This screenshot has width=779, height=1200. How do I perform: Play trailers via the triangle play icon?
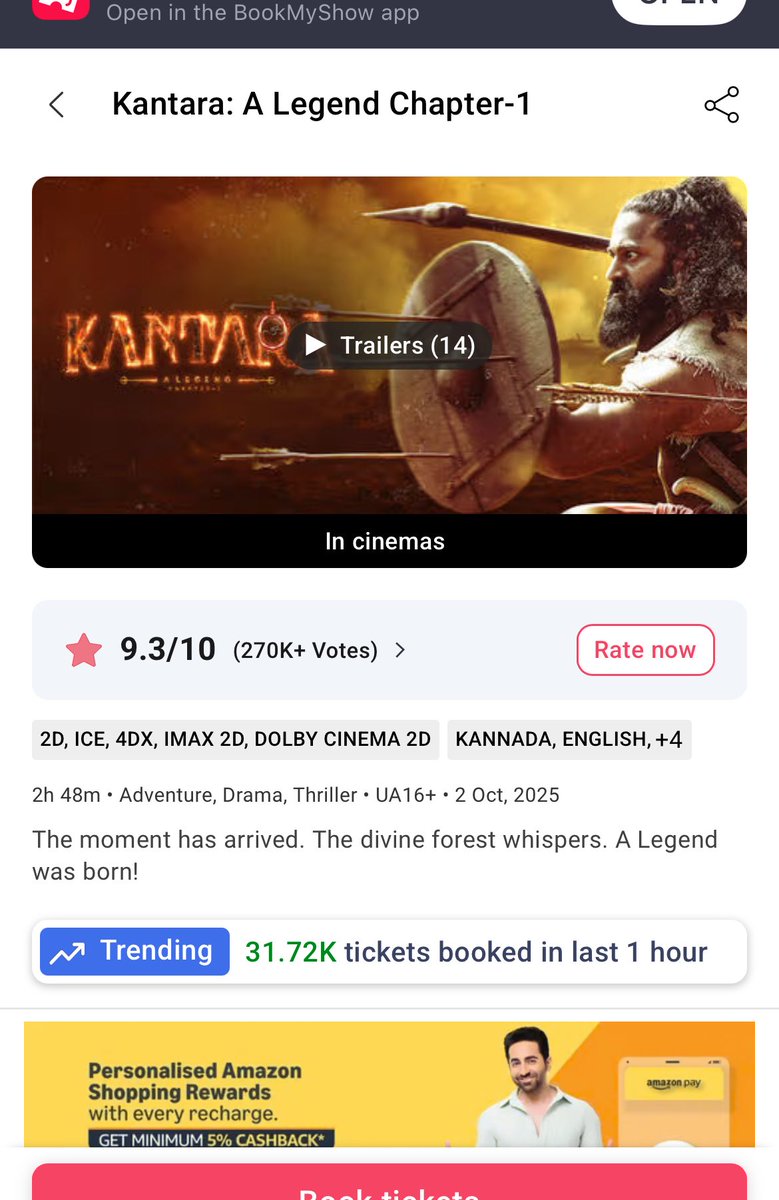pos(316,345)
